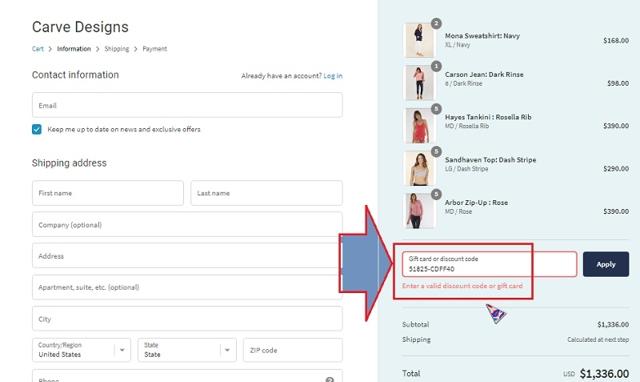This screenshot has width=640, height=382.
Task: Click the Sandhaven Top quantity badge
Action: [x=436, y=151]
